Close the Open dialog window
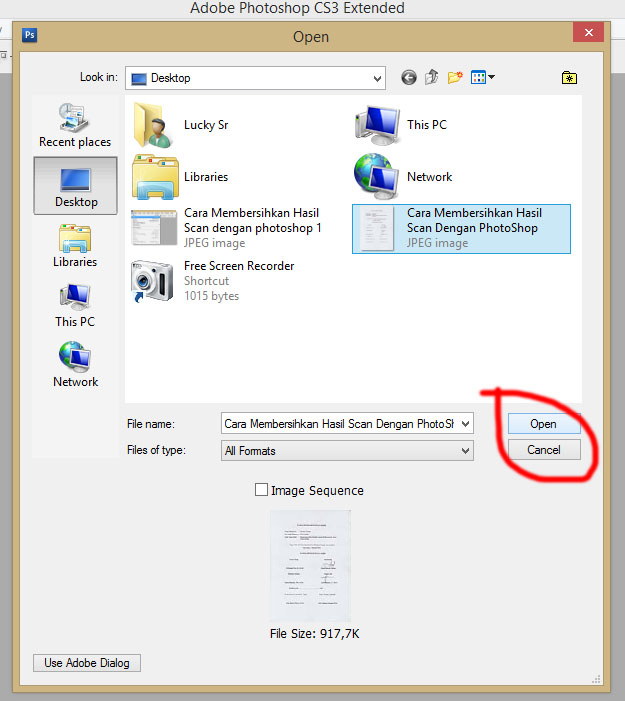The width and height of the screenshot is (625, 701). 589,32
